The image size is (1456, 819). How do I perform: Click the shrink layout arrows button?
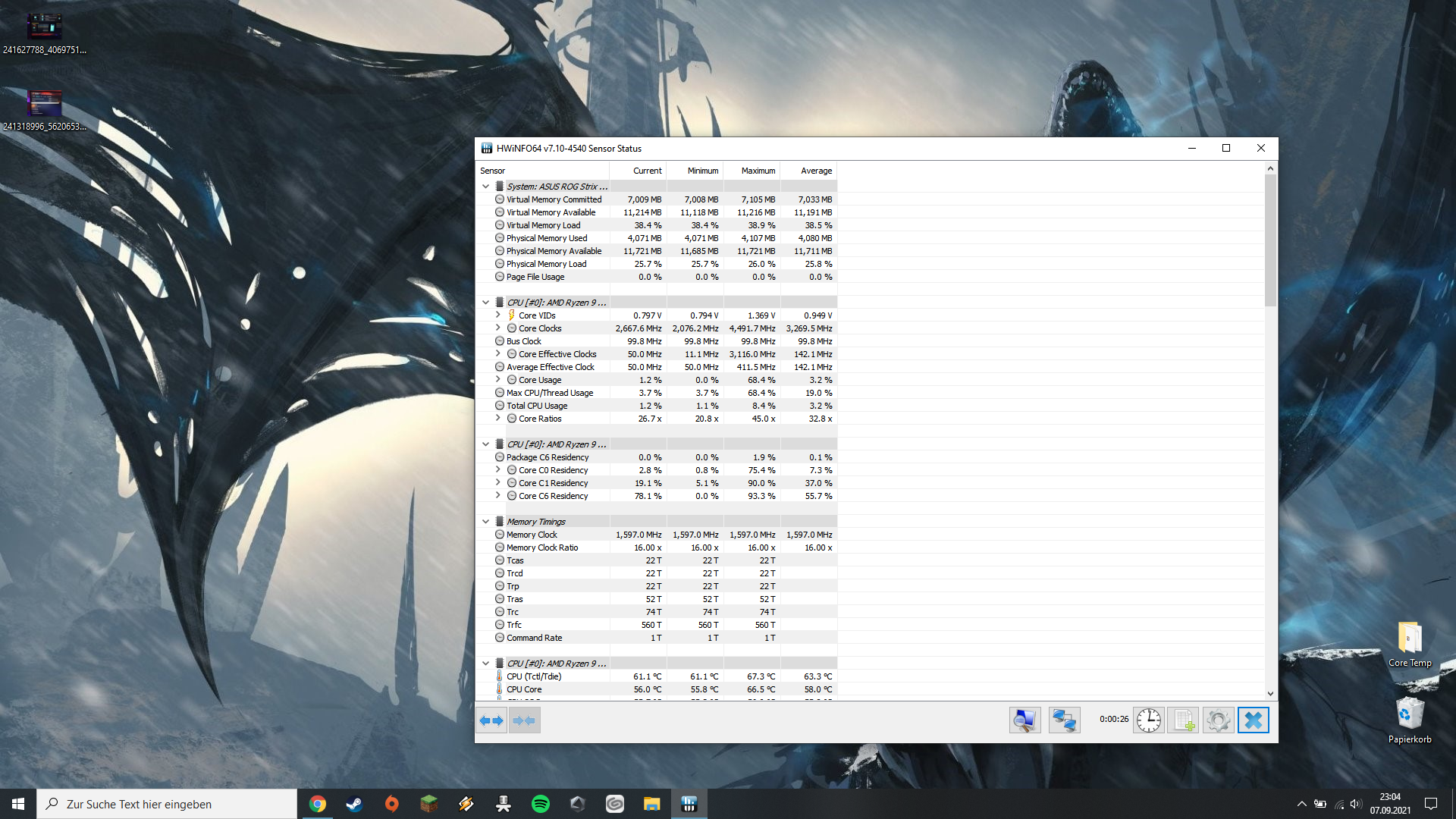[524, 720]
